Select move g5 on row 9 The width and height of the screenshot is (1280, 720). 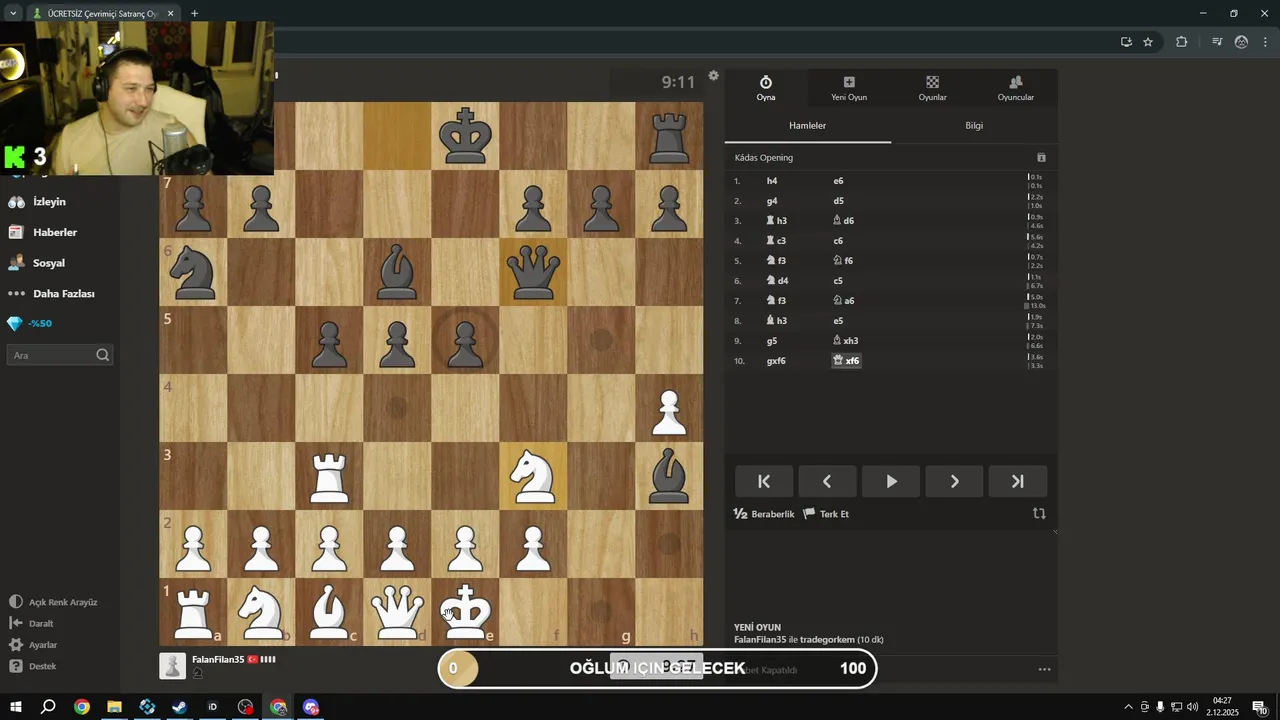pyautogui.click(x=772, y=341)
